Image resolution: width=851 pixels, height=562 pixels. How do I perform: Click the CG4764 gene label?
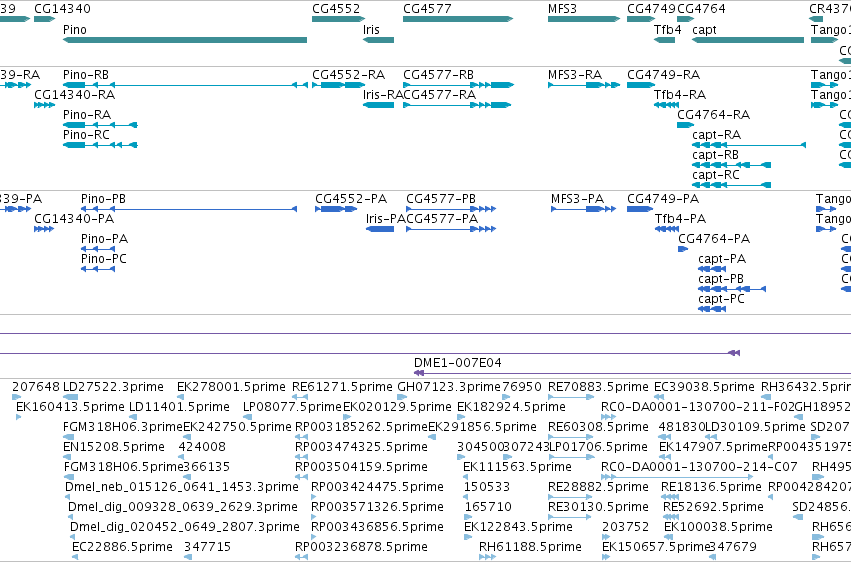[701, 9]
